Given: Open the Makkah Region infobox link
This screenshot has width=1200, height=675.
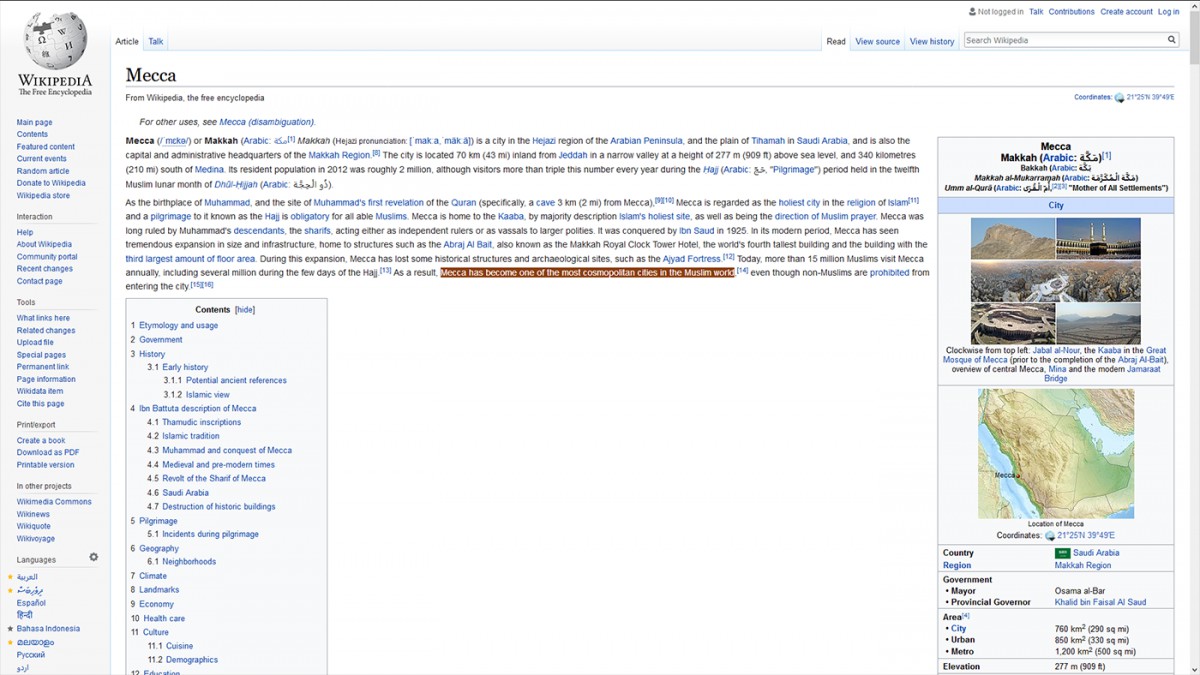Looking at the screenshot, I should (1083, 565).
